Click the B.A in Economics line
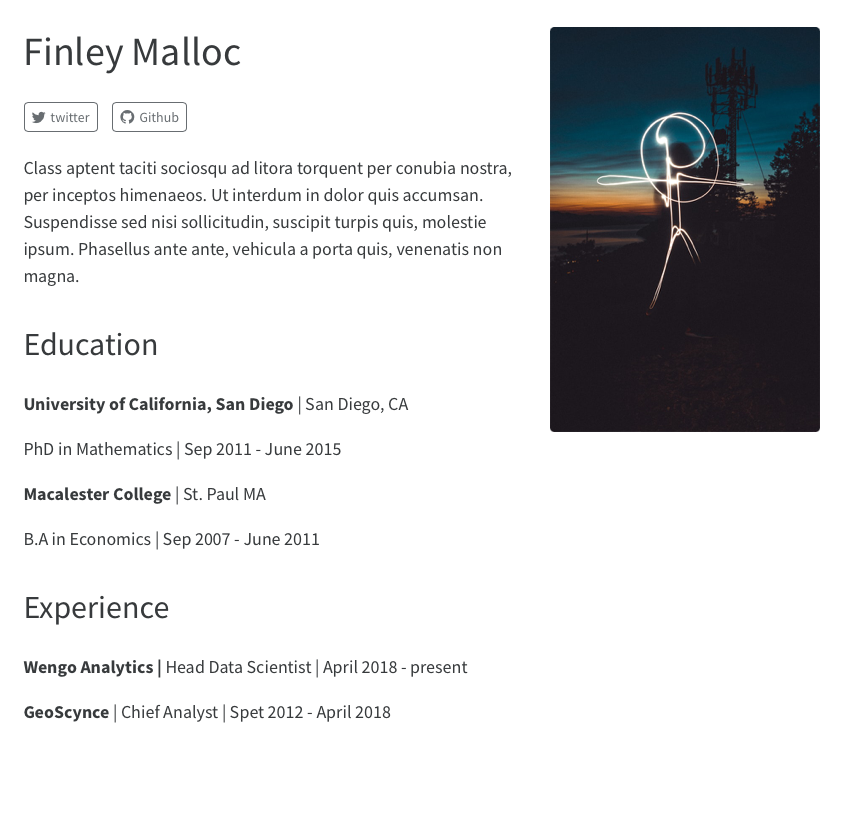This screenshot has width=847, height=822. pyautogui.click(x=87, y=539)
